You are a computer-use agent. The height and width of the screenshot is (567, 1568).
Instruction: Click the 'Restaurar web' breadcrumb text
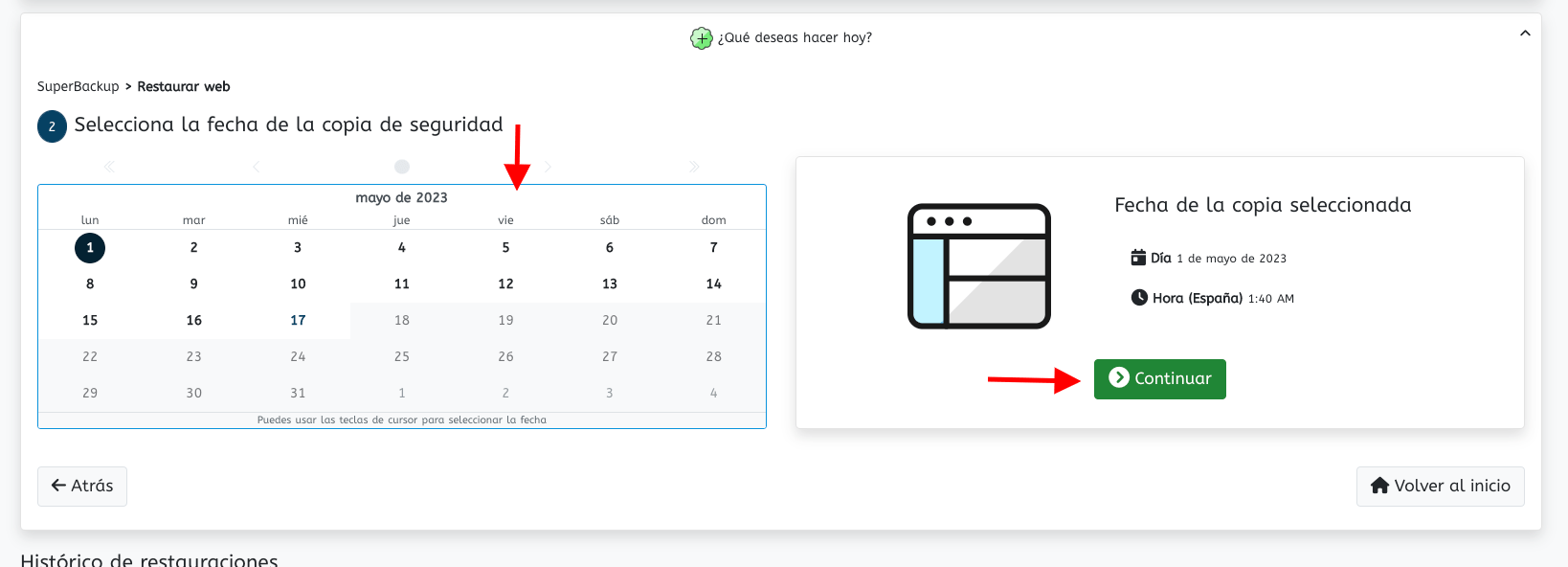tap(184, 86)
